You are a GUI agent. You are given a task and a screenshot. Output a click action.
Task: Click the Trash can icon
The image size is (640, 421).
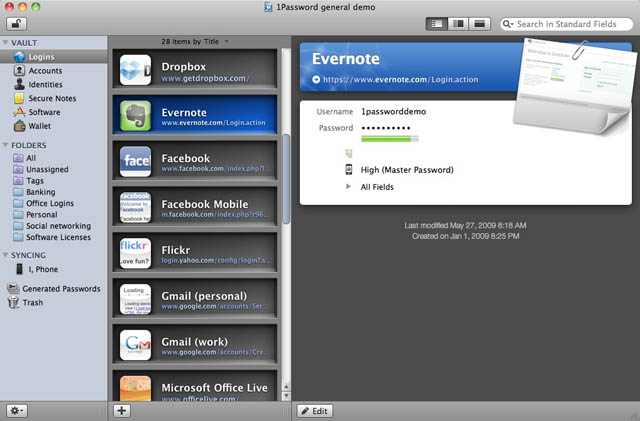(13, 302)
